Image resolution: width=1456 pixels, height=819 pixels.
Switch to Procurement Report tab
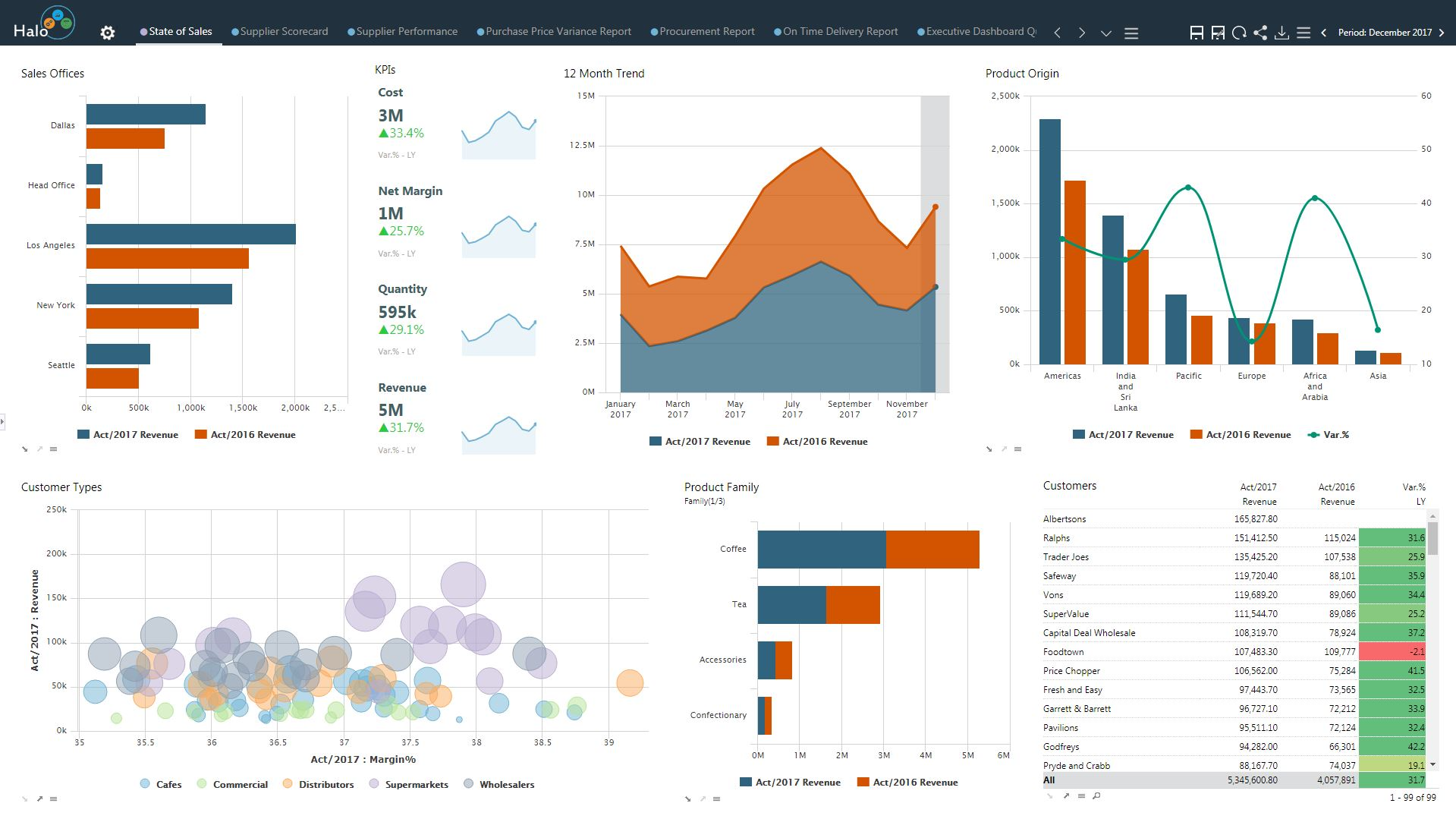click(x=703, y=31)
